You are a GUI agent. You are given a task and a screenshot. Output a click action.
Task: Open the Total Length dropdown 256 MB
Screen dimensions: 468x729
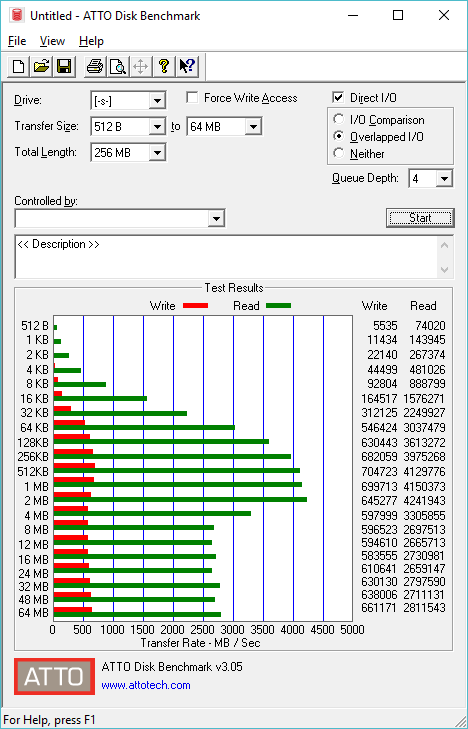point(158,152)
